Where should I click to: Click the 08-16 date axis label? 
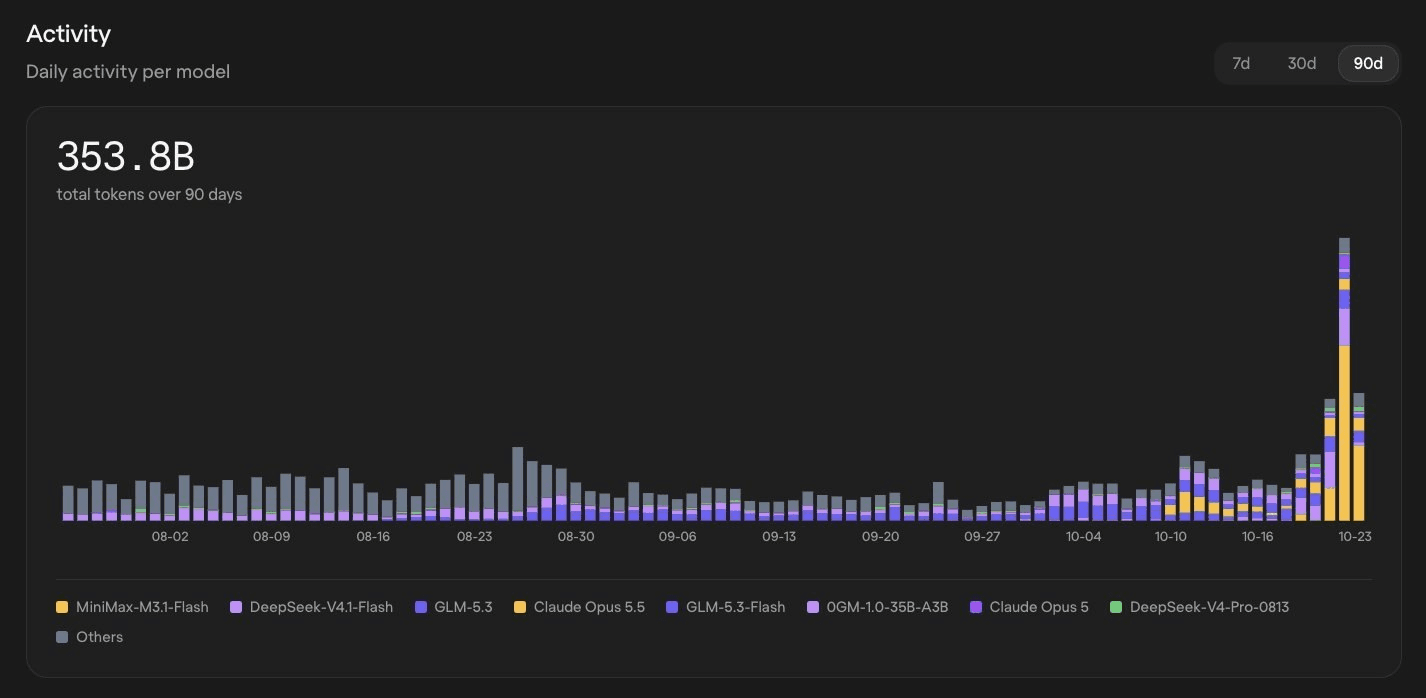click(373, 537)
